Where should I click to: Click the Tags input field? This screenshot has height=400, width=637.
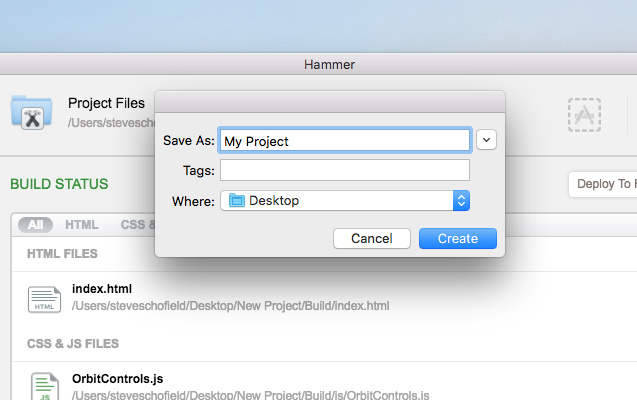pos(345,170)
